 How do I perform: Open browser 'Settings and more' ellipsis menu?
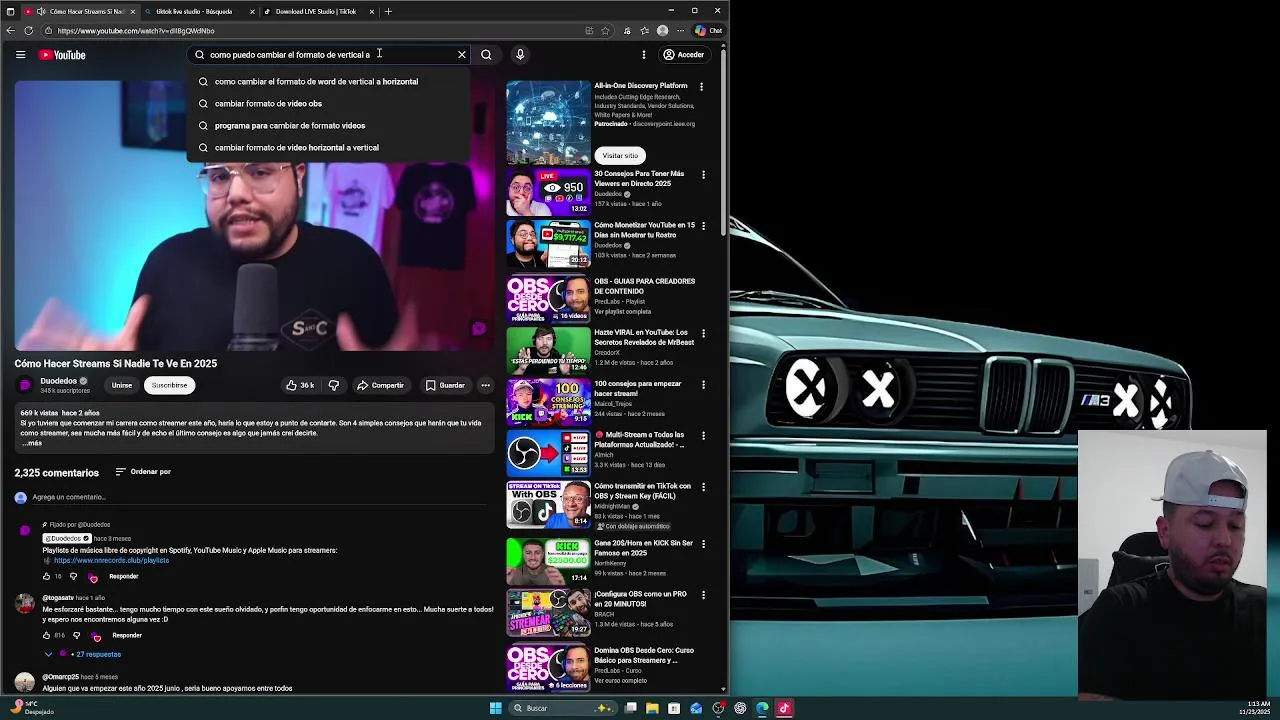[680, 30]
